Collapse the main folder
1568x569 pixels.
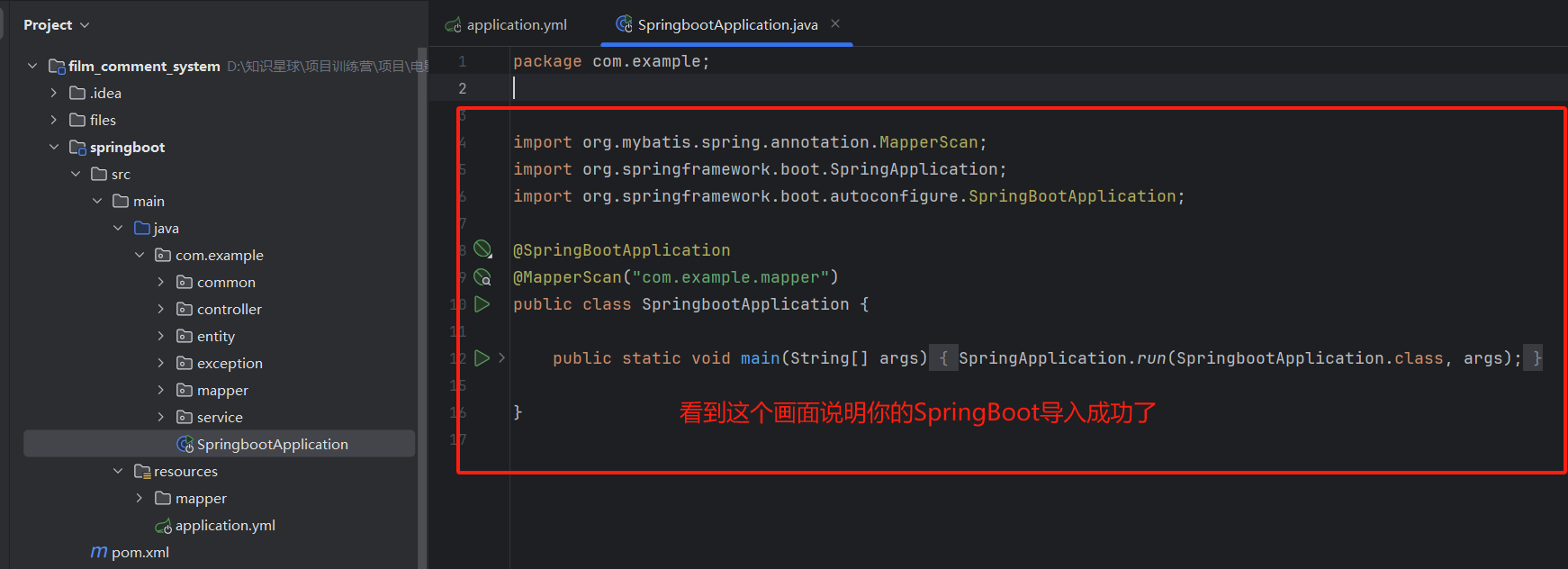(97, 202)
